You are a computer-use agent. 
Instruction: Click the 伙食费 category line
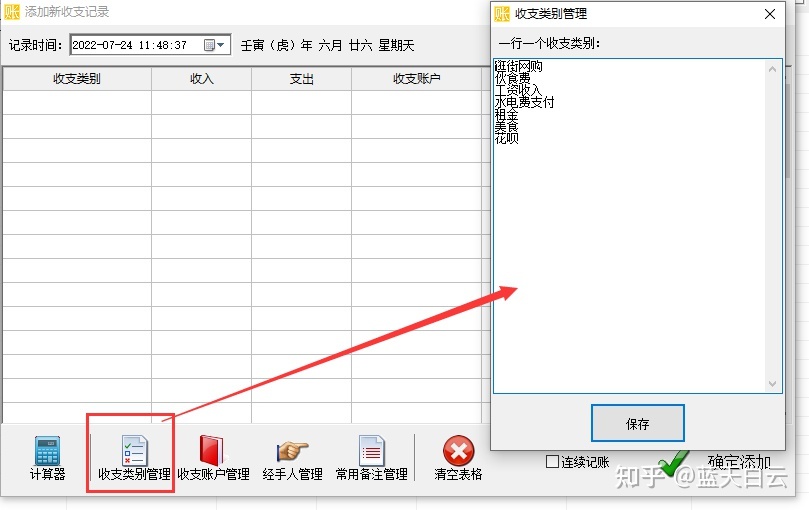click(x=512, y=78)
